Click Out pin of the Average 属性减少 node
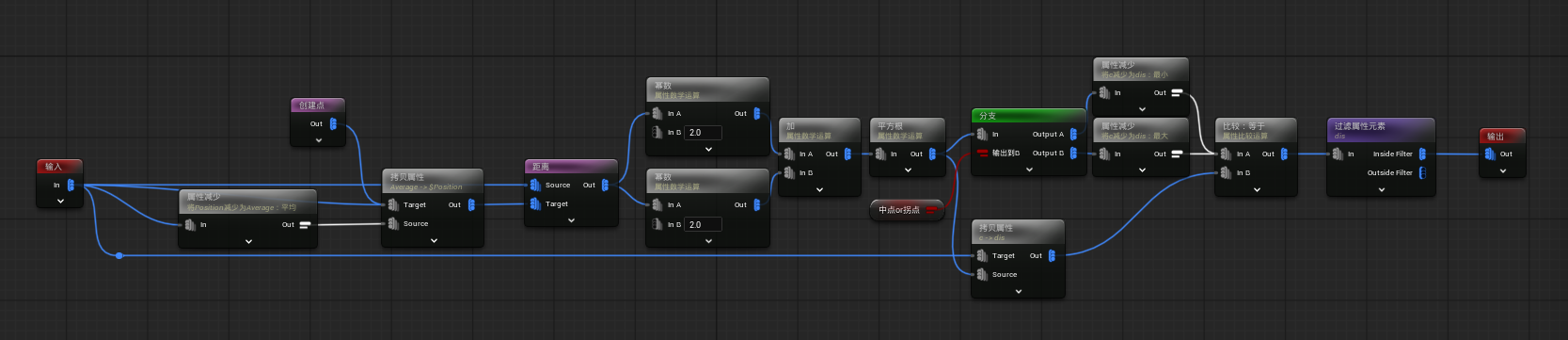The width and height of the screenshot is (1568, 340). (x=304, y=224)
